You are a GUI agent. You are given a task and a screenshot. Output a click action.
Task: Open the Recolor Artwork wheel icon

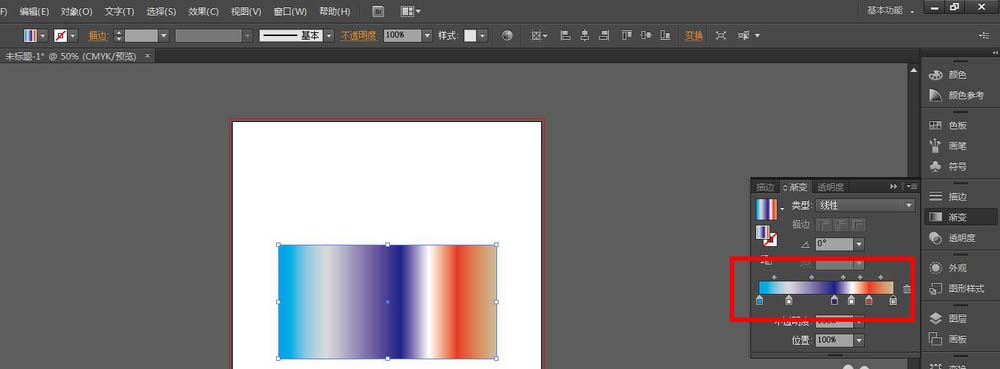507,36
